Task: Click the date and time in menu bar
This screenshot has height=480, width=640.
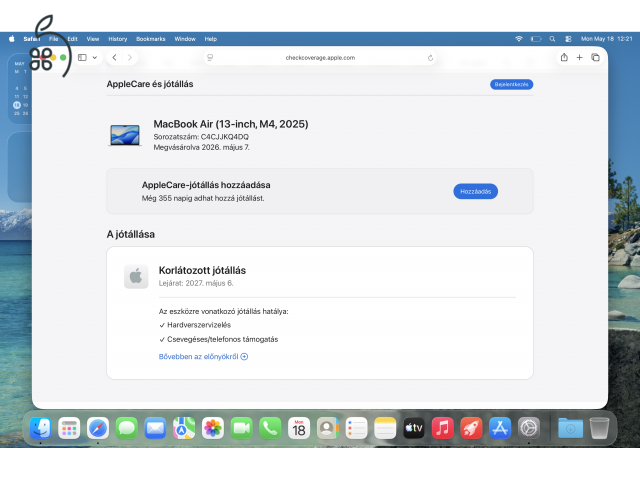Action: coord(607,39)
